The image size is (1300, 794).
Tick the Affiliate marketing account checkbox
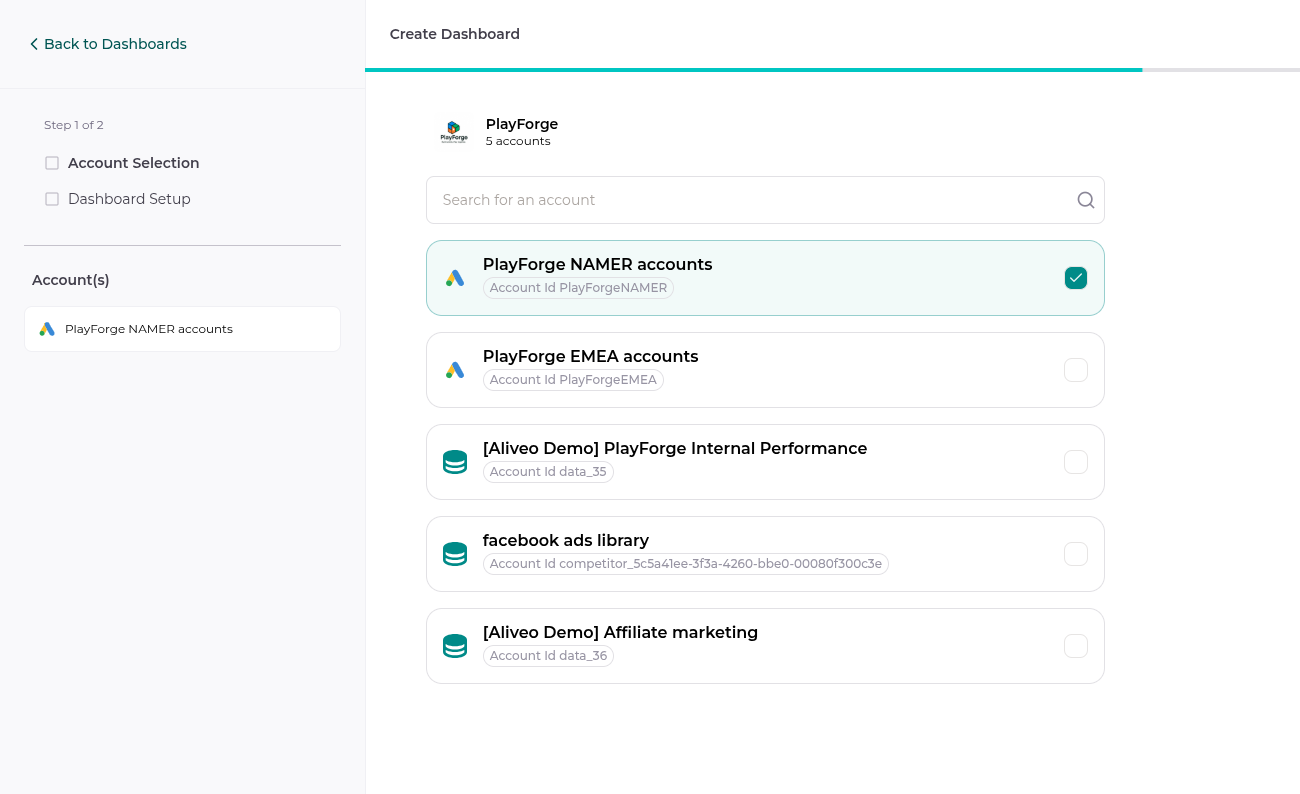[1075, 646]
